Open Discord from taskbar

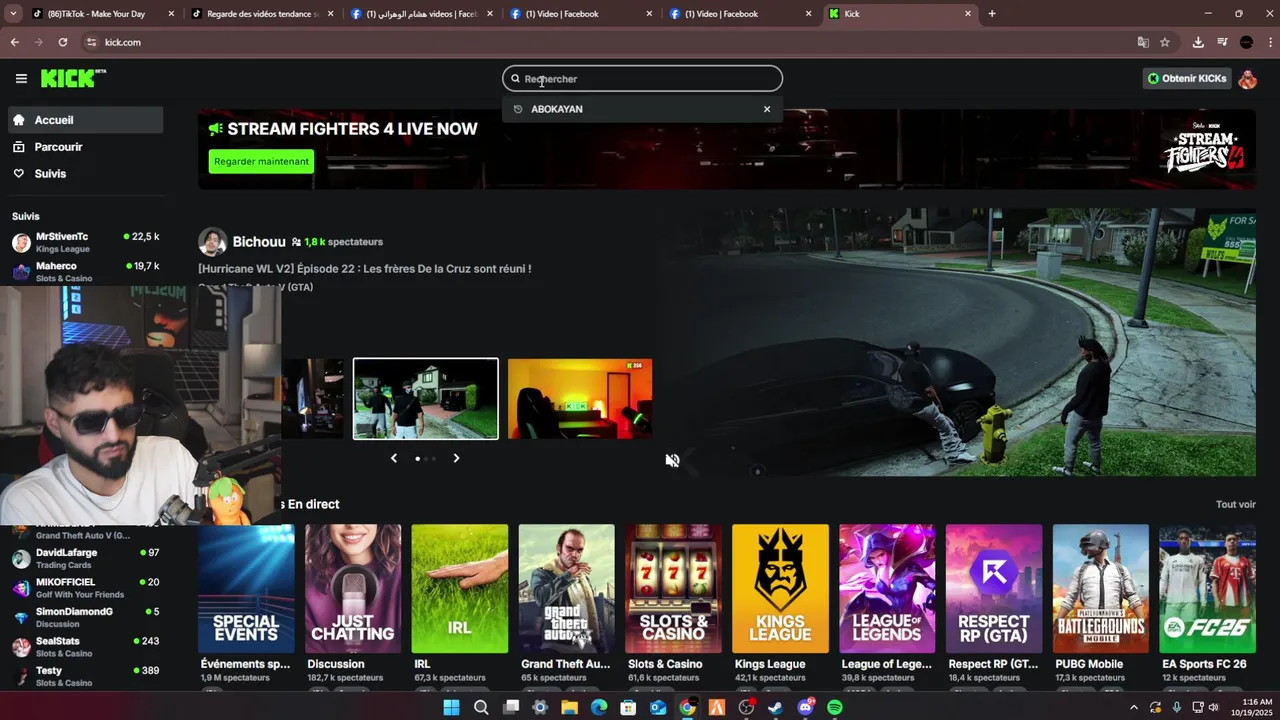[x=805, y=707]
